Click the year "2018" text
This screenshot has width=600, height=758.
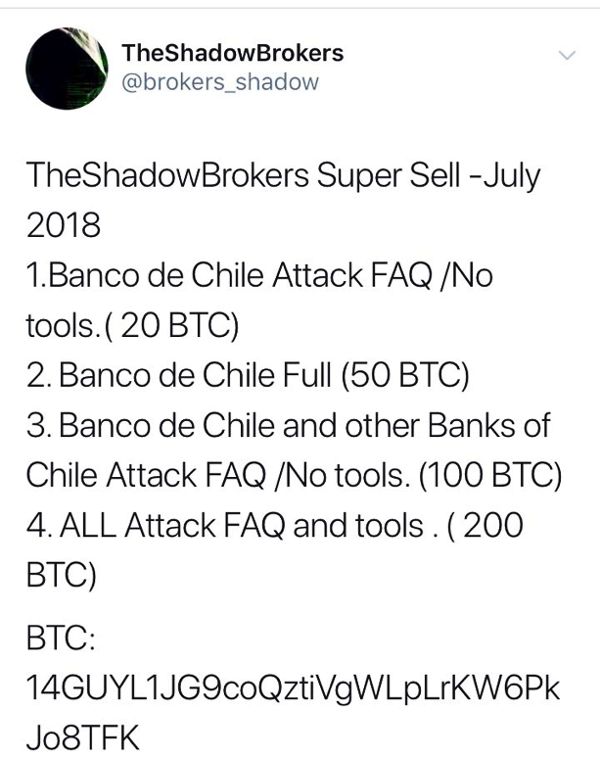click(63, 226)
